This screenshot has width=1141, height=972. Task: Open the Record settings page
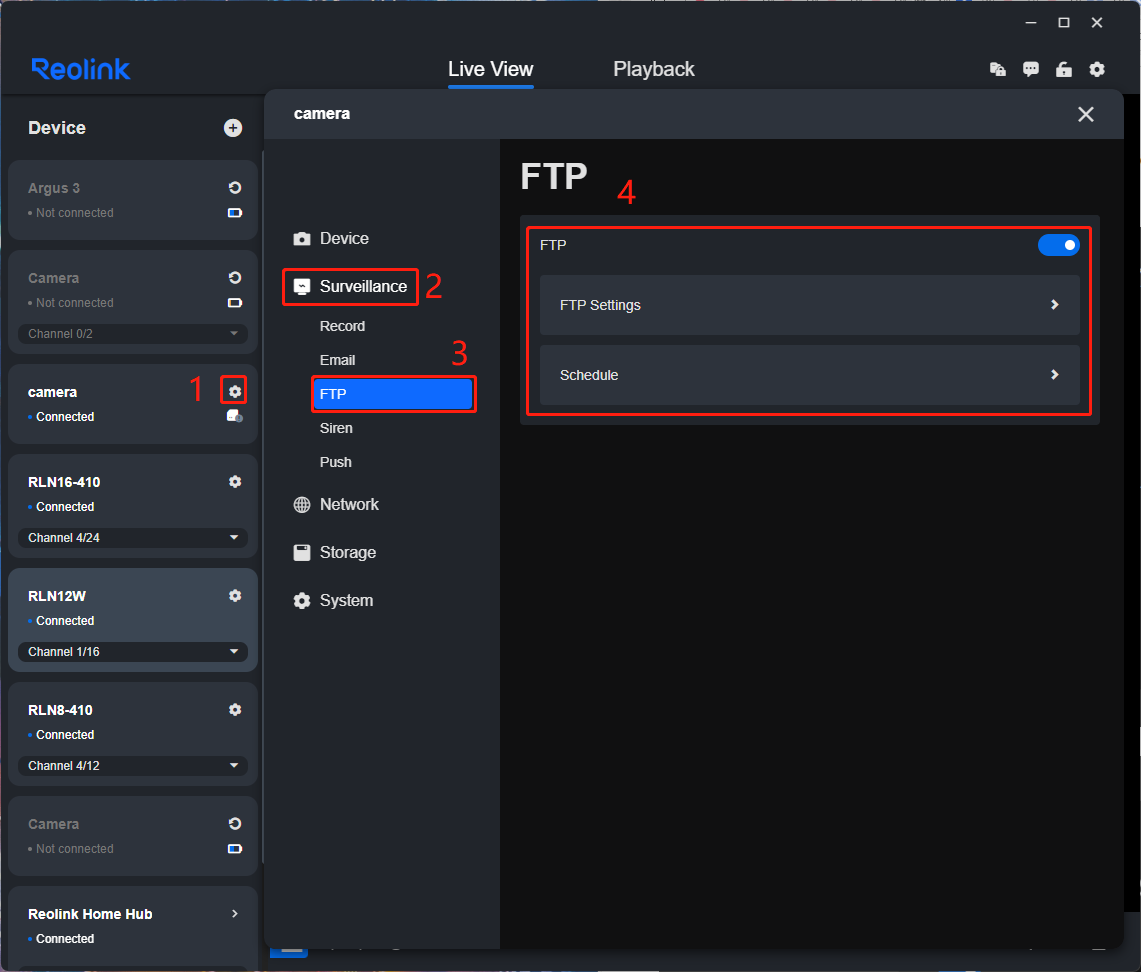click(x=342, y=326)
